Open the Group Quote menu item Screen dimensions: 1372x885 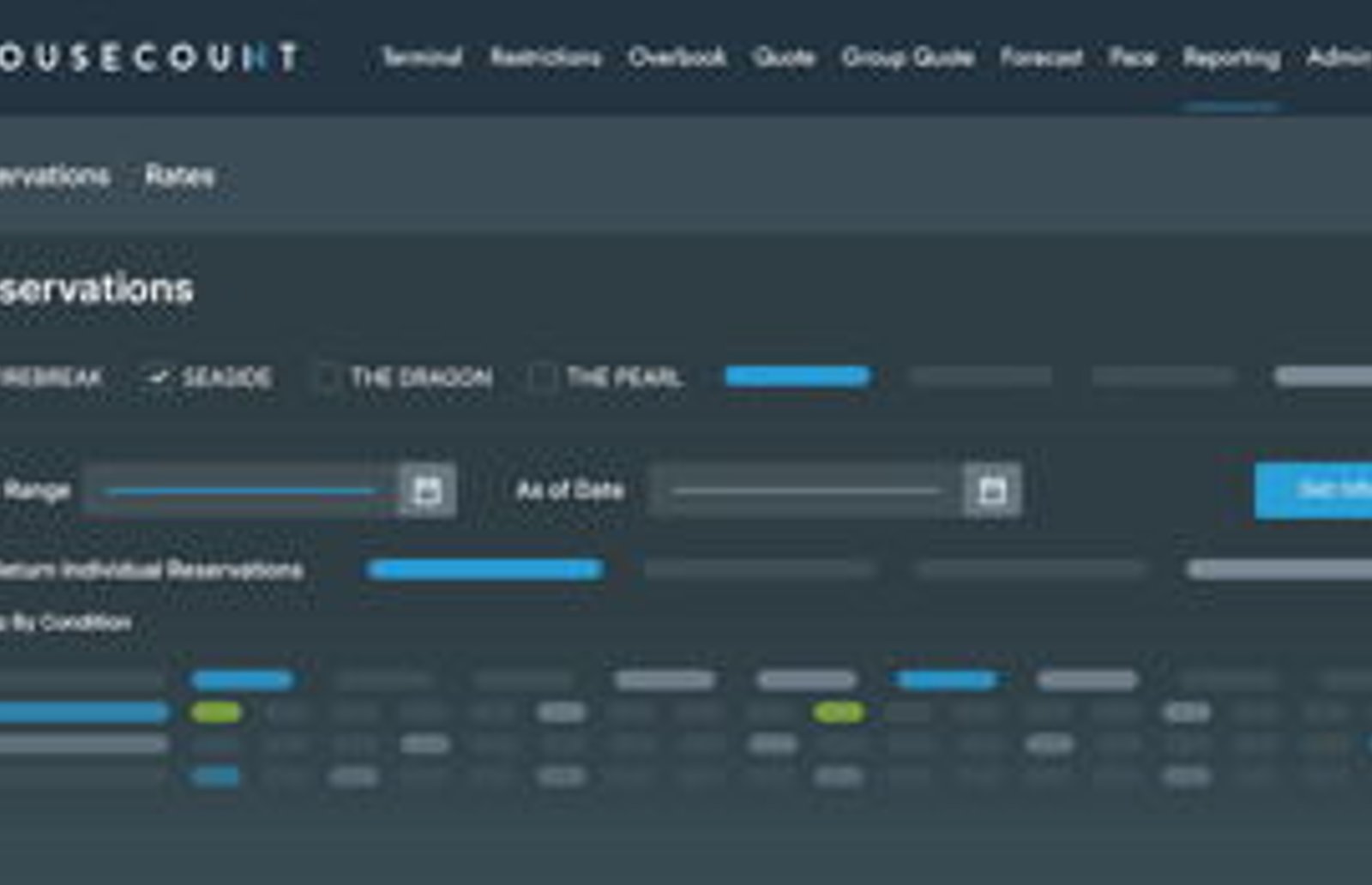(x=907, y=57)
